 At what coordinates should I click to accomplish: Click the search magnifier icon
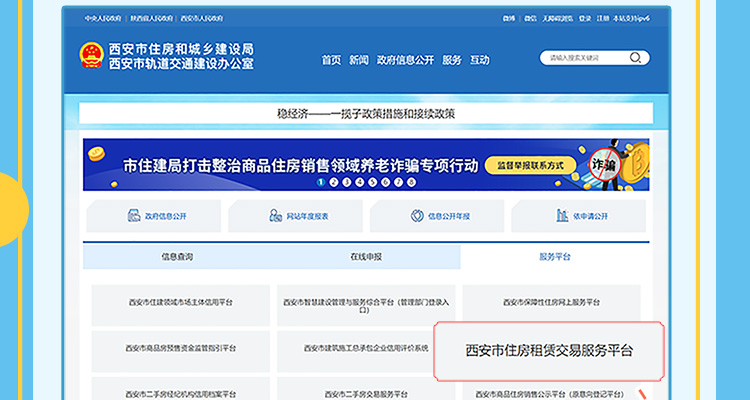click(635, 58)
